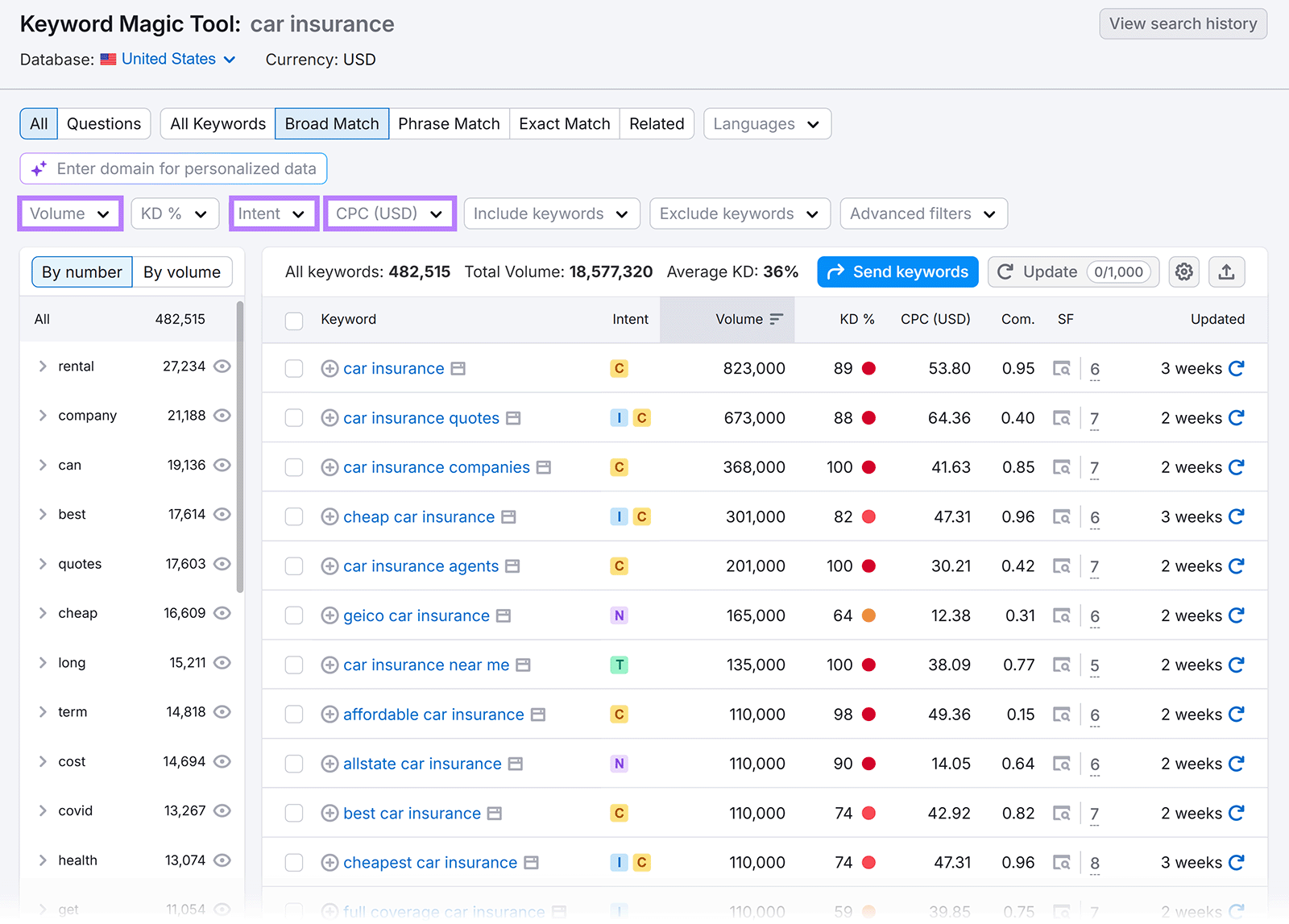Select the Related tab
1289x924 pixels.
coord(657,124)
